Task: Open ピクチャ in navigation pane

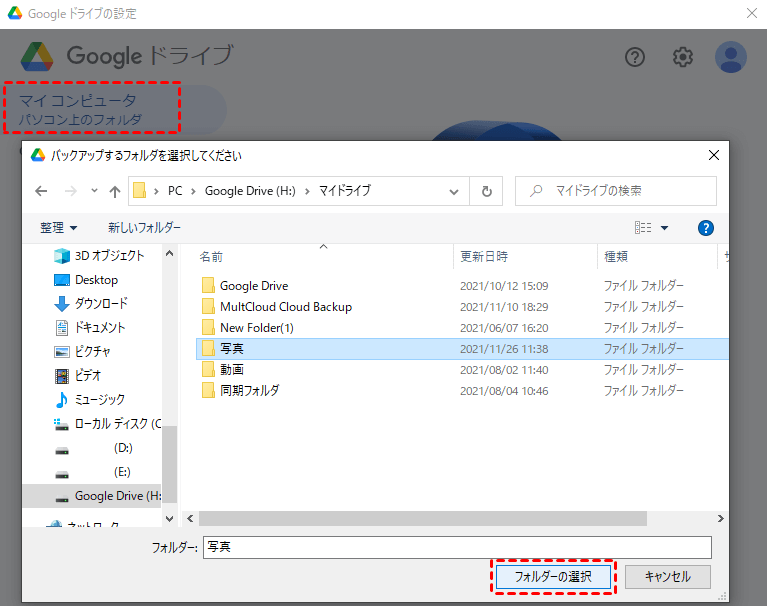Action: pyautogui.click(x=82, y=351)
